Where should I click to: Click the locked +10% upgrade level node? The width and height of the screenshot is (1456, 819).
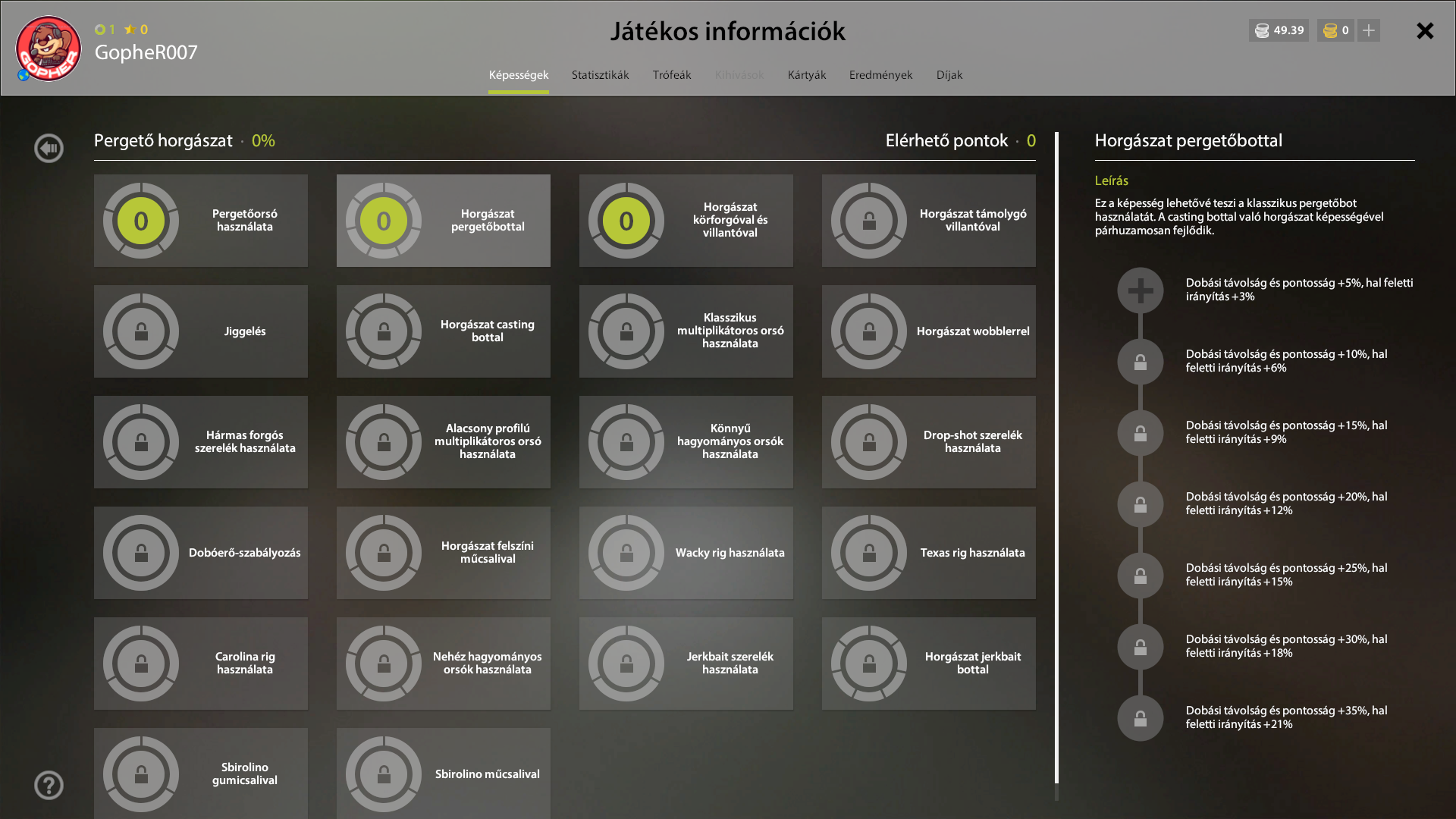pyautogui.click(x=1140, y=362)
